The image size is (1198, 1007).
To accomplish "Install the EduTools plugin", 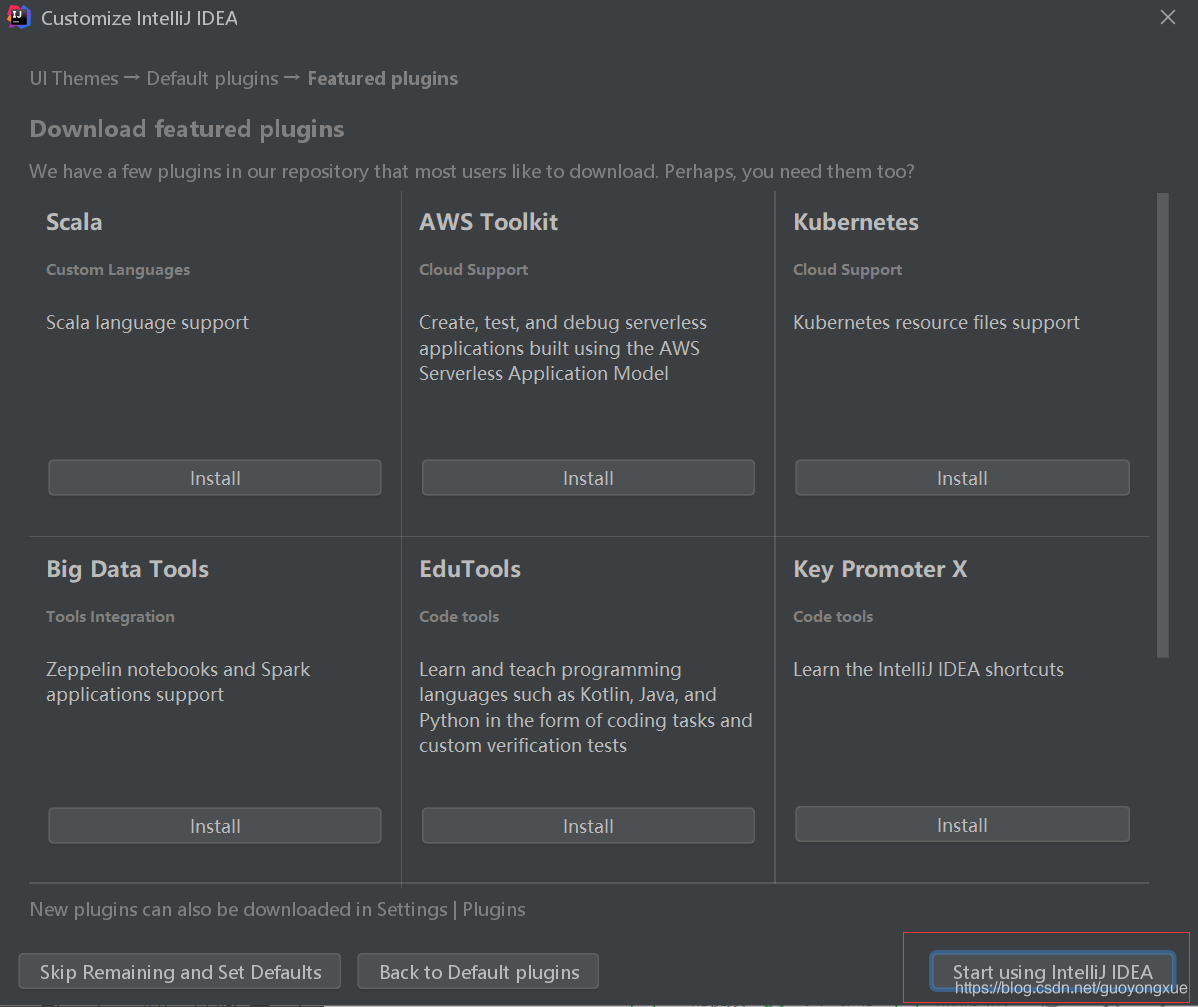I will coord(588,825).
